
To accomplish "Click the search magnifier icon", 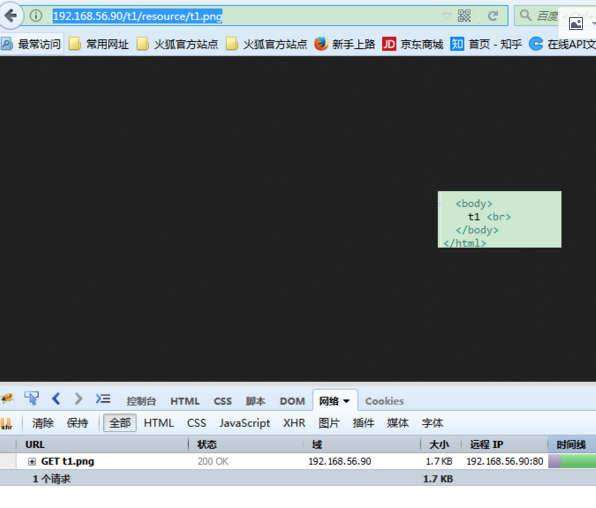I will [525, 15].
